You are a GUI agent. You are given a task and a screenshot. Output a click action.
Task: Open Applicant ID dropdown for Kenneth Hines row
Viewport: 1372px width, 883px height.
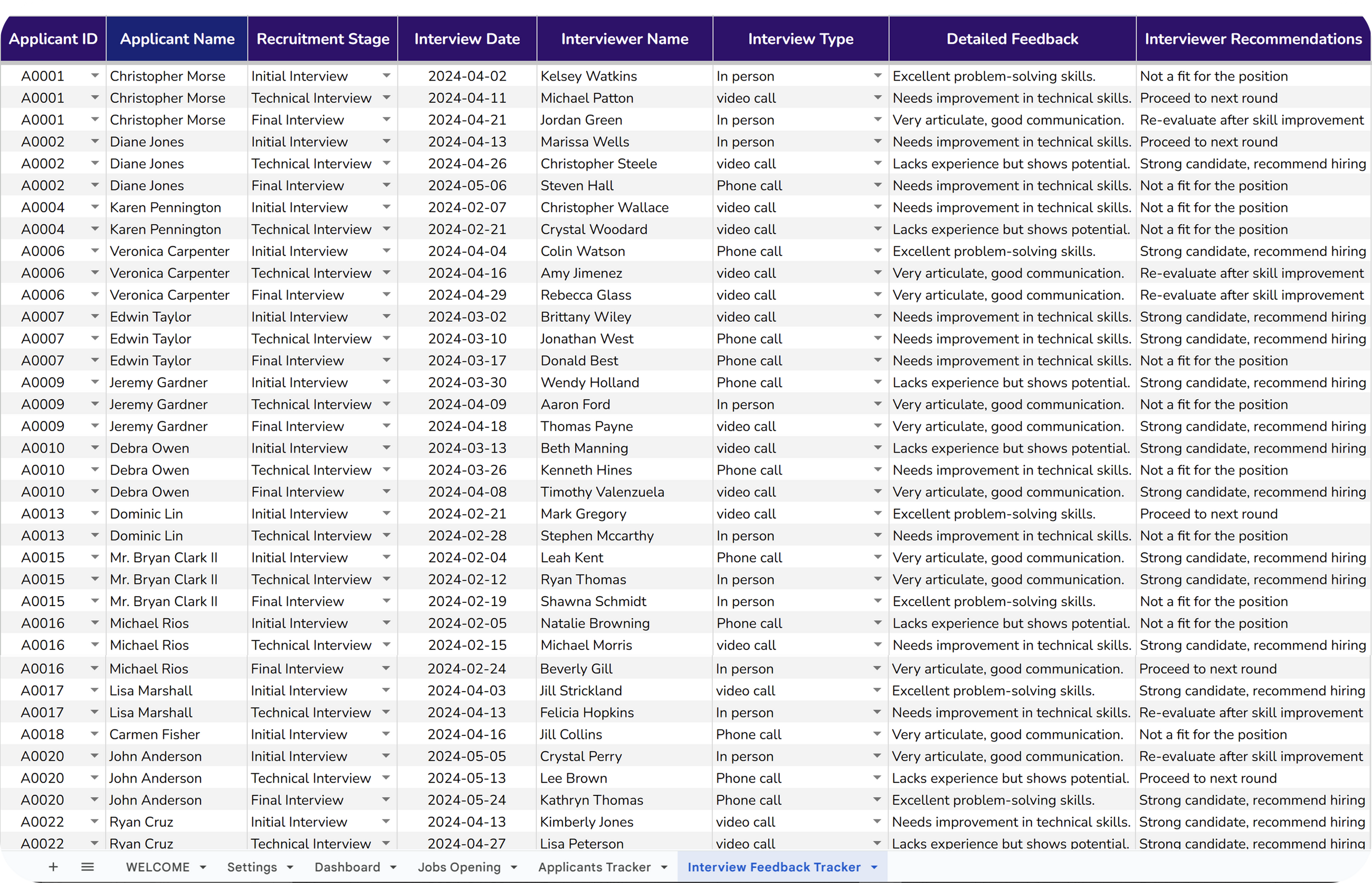(94, 469)
